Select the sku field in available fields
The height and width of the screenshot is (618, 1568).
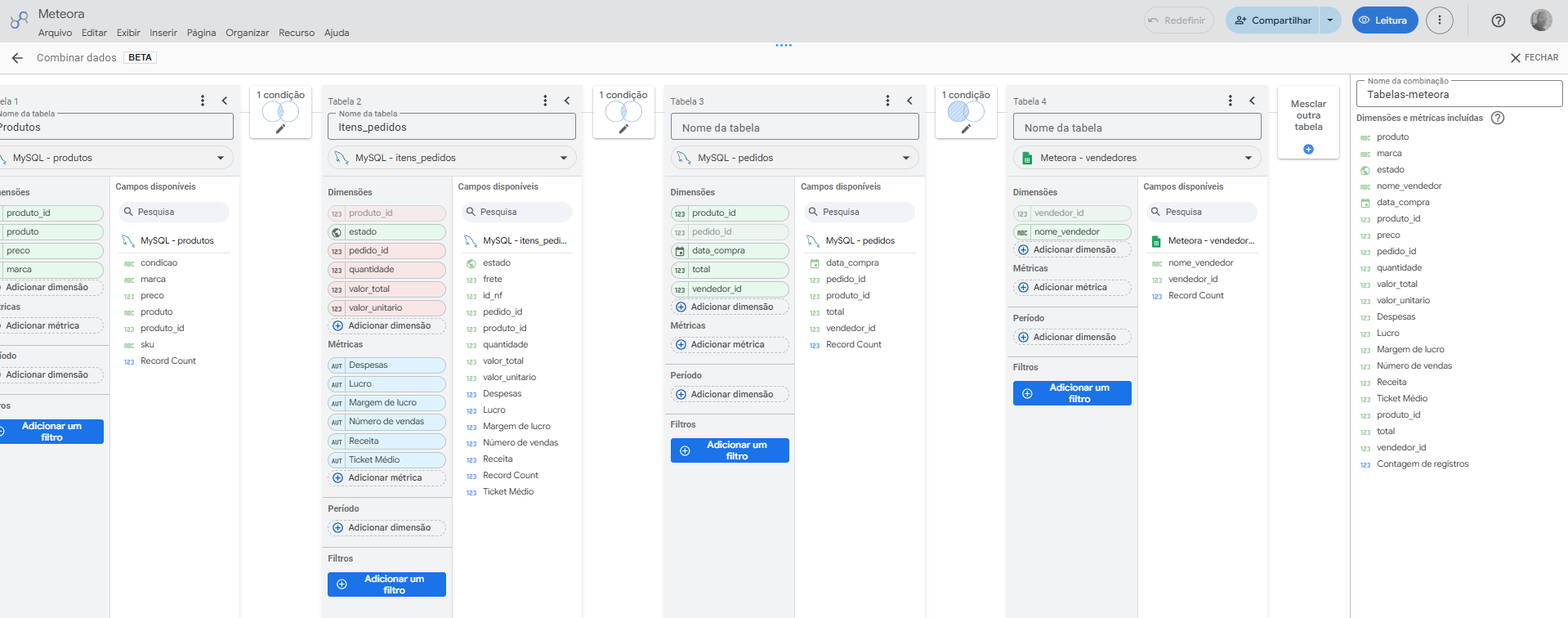[x=147, y=345]
